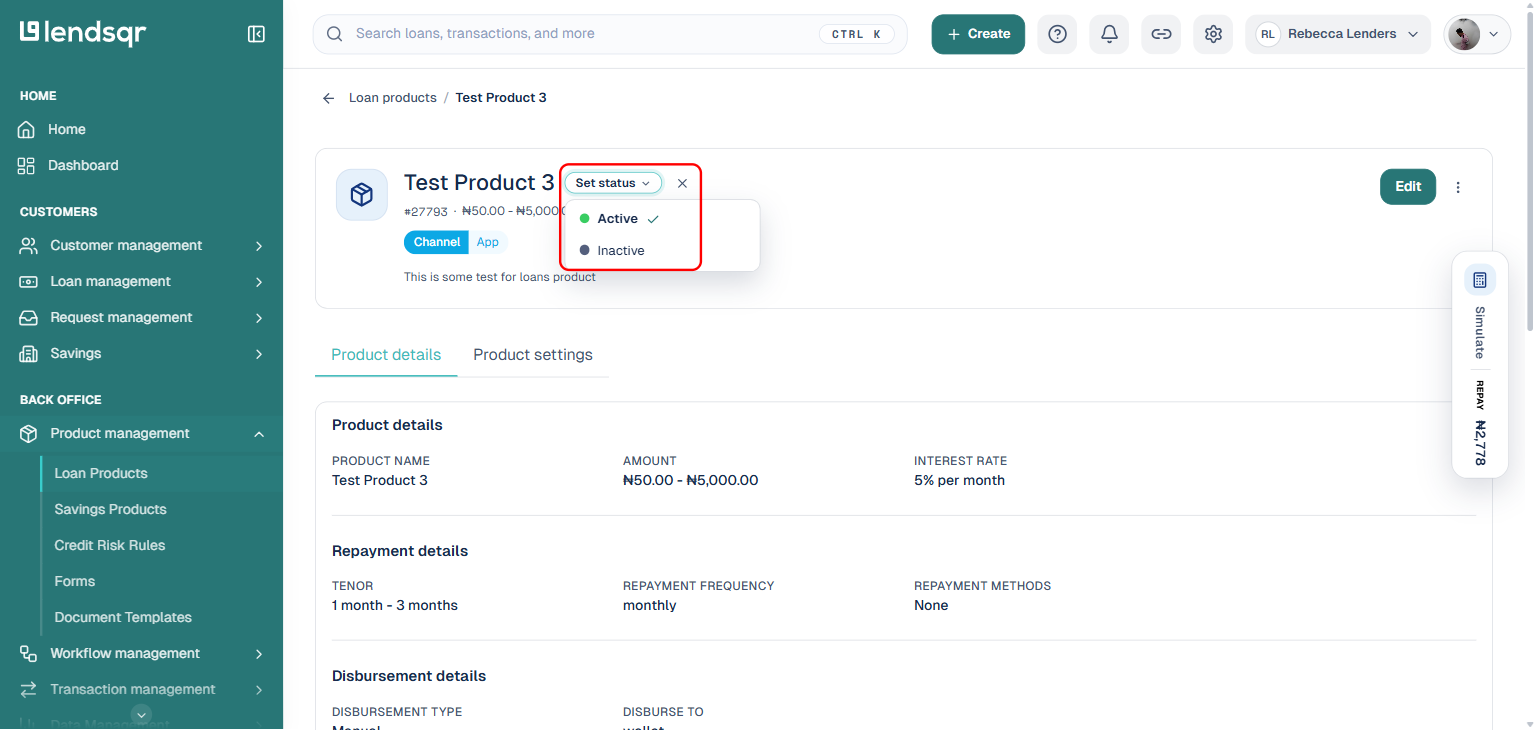
Task: Focus the search loans and transactions field
Action: 610,34
